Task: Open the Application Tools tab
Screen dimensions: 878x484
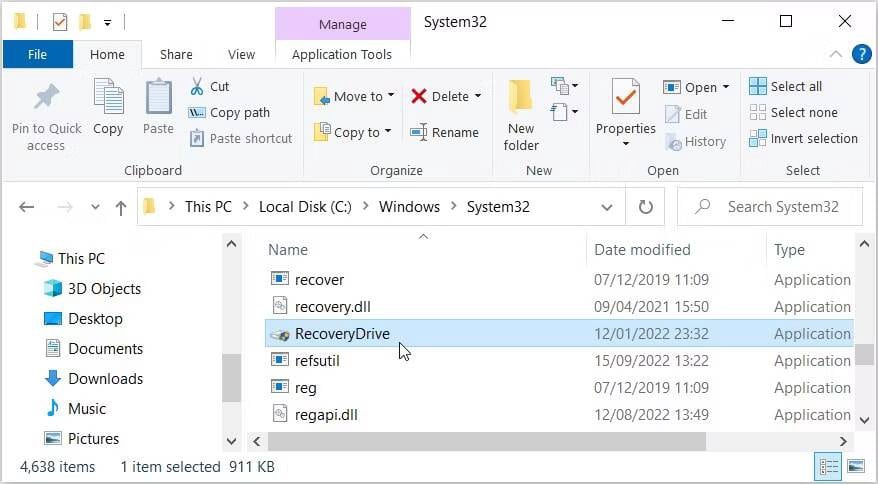Action: click(342, 54)
